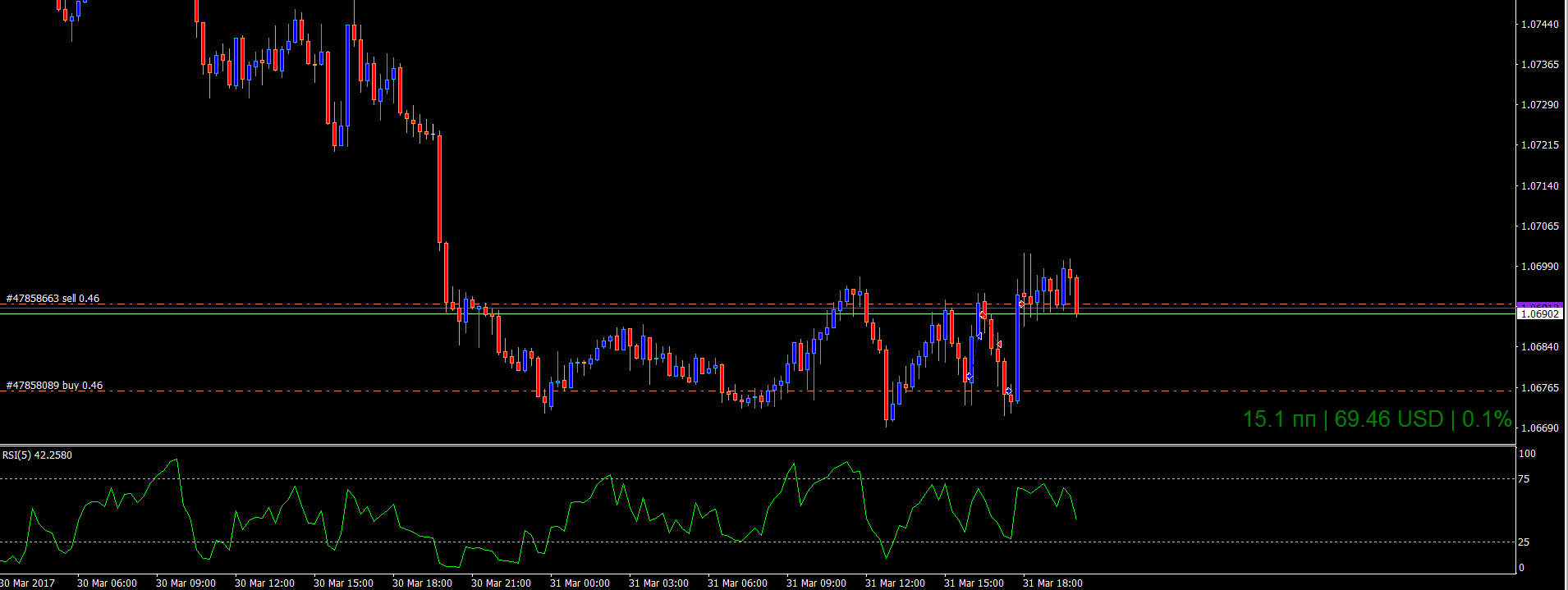
Task: Click time axis label 30 Mar 06:00
Action: pyautogui.click(x=108, y=583)
